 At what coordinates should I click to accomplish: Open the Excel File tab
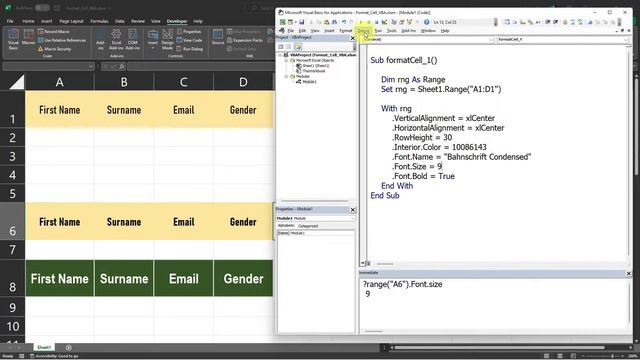10,21
